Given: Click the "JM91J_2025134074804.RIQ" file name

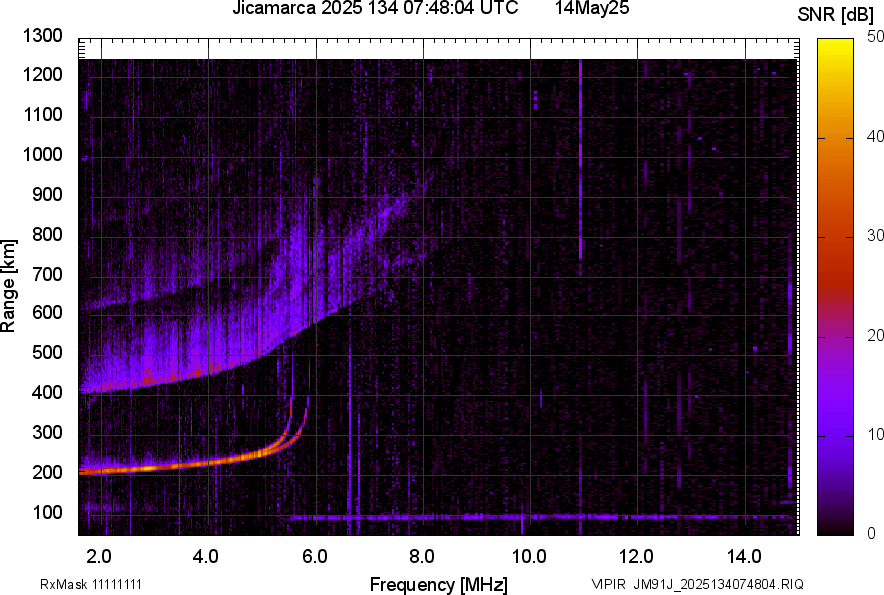Looking at the screenshot, I should pos(718,584).
